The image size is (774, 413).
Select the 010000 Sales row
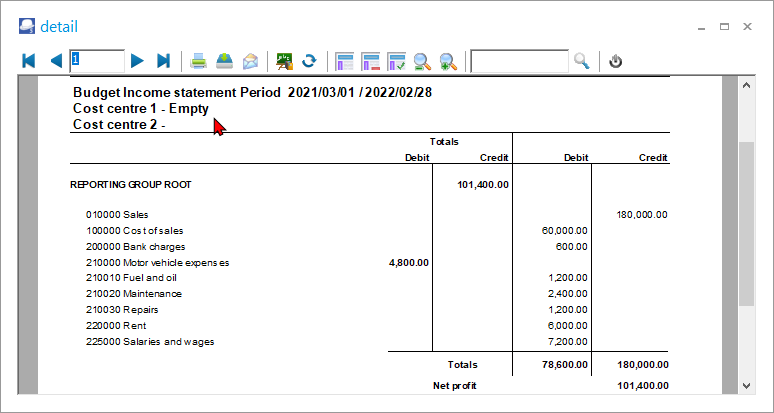pos(117,215)
